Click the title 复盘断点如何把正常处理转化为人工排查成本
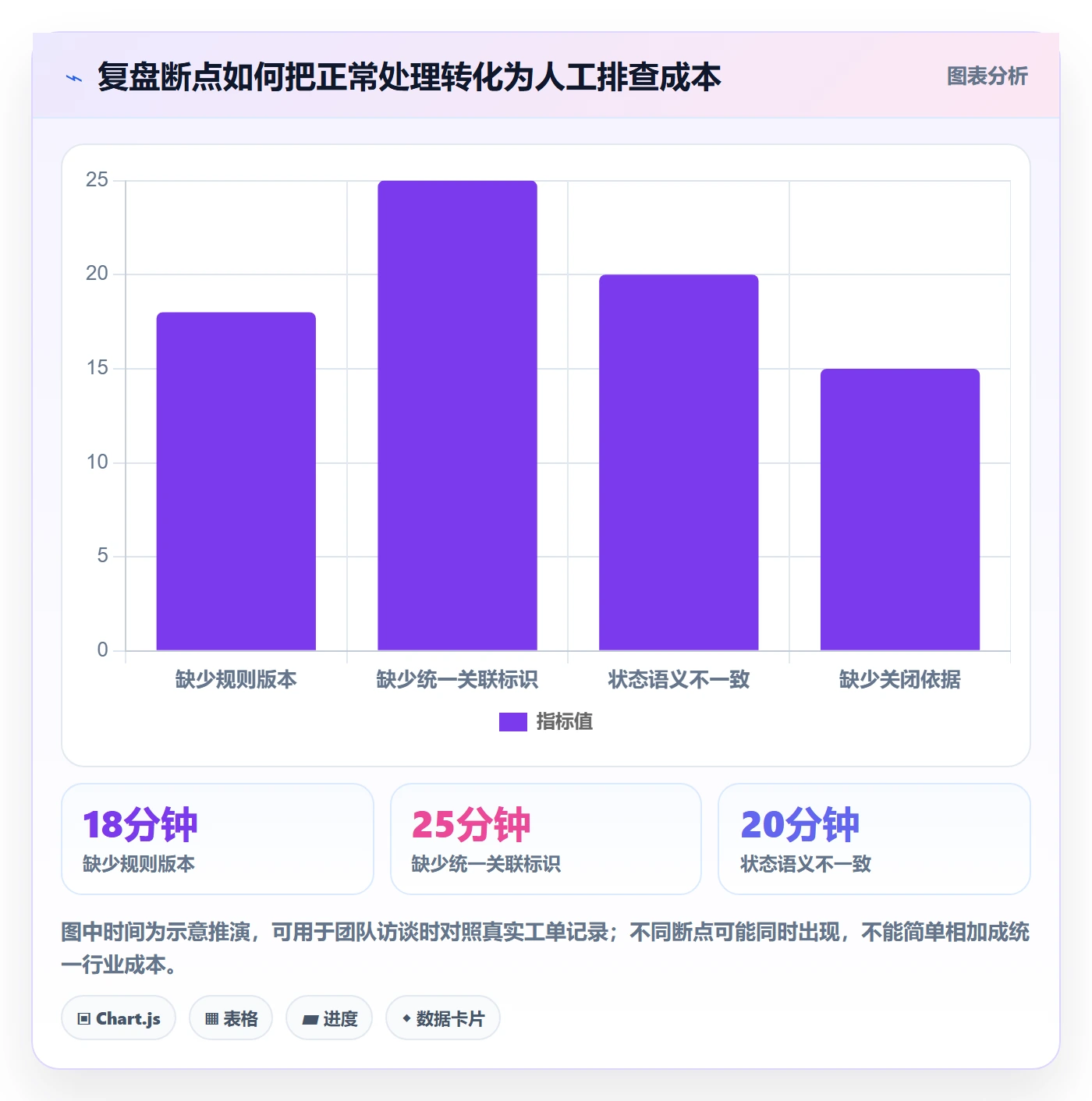This screenshot has height=1101, width=1092. click(409, 77)
